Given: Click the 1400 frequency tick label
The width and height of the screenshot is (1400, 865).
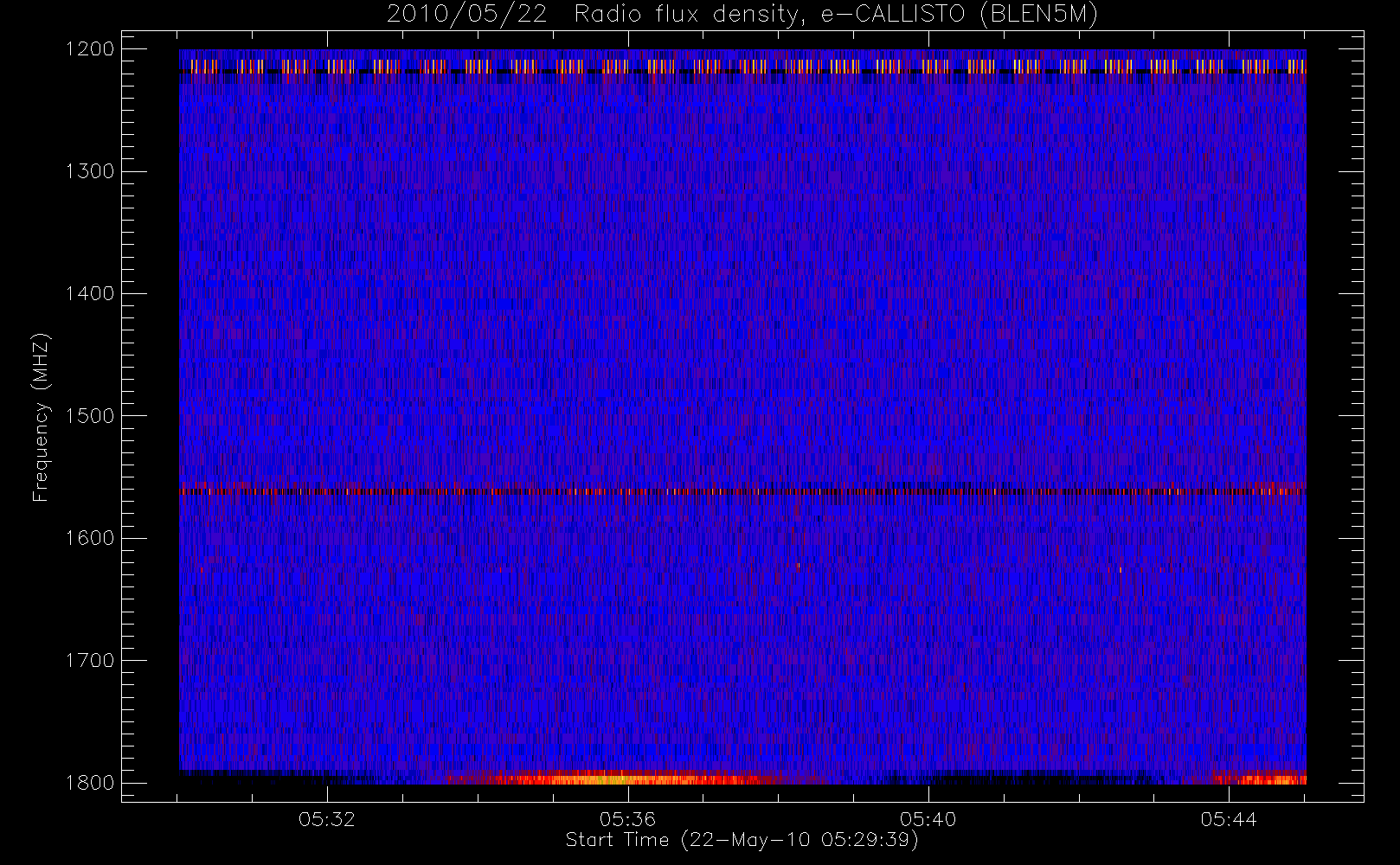Looking at the screenshot, I should [x=90, y=294].
